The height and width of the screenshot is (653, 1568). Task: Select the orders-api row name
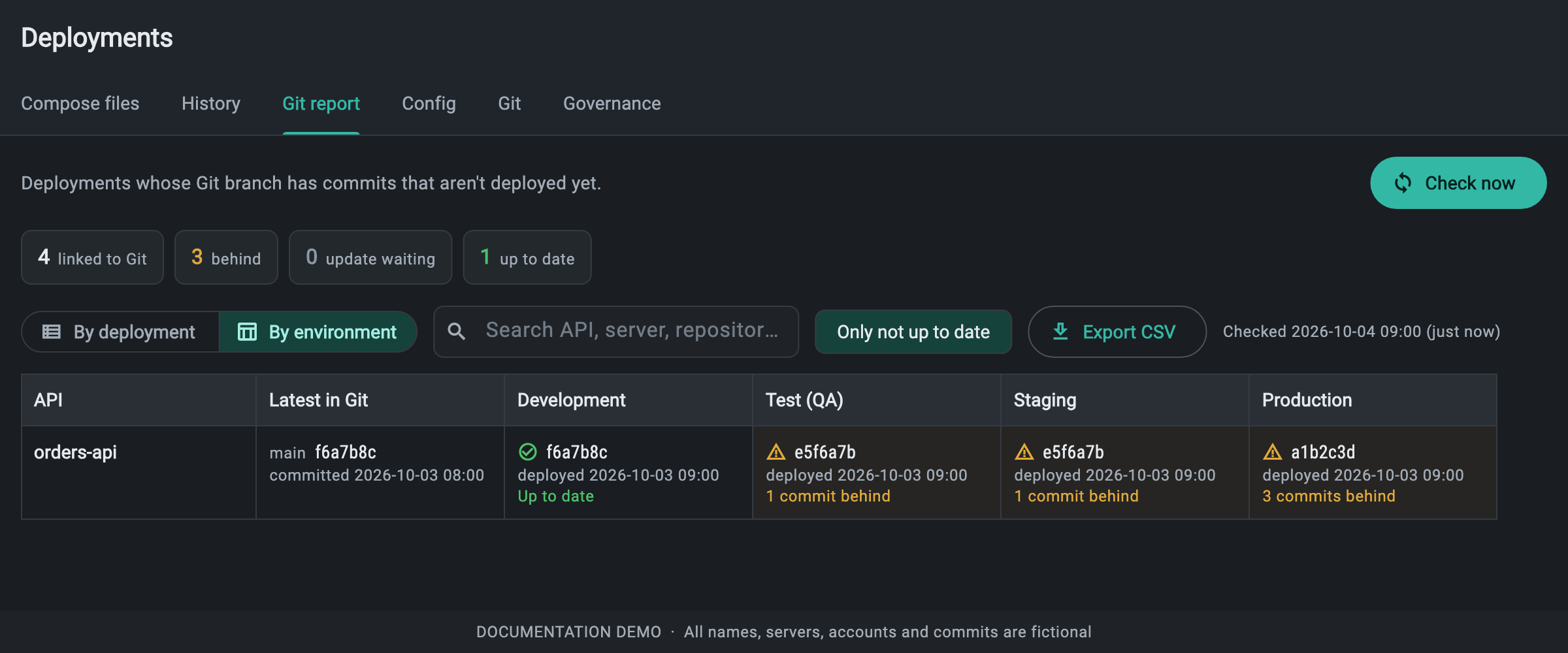coord(75,452)
